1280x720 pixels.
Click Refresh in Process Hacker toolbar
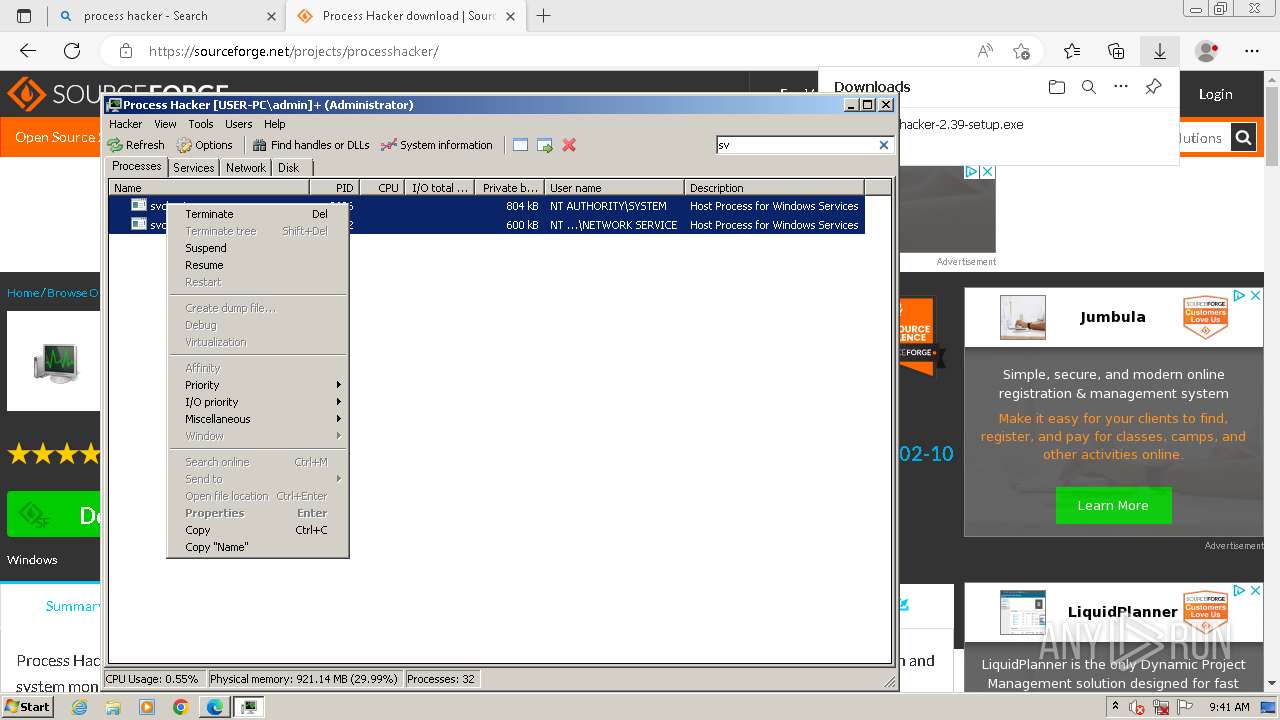137,145
